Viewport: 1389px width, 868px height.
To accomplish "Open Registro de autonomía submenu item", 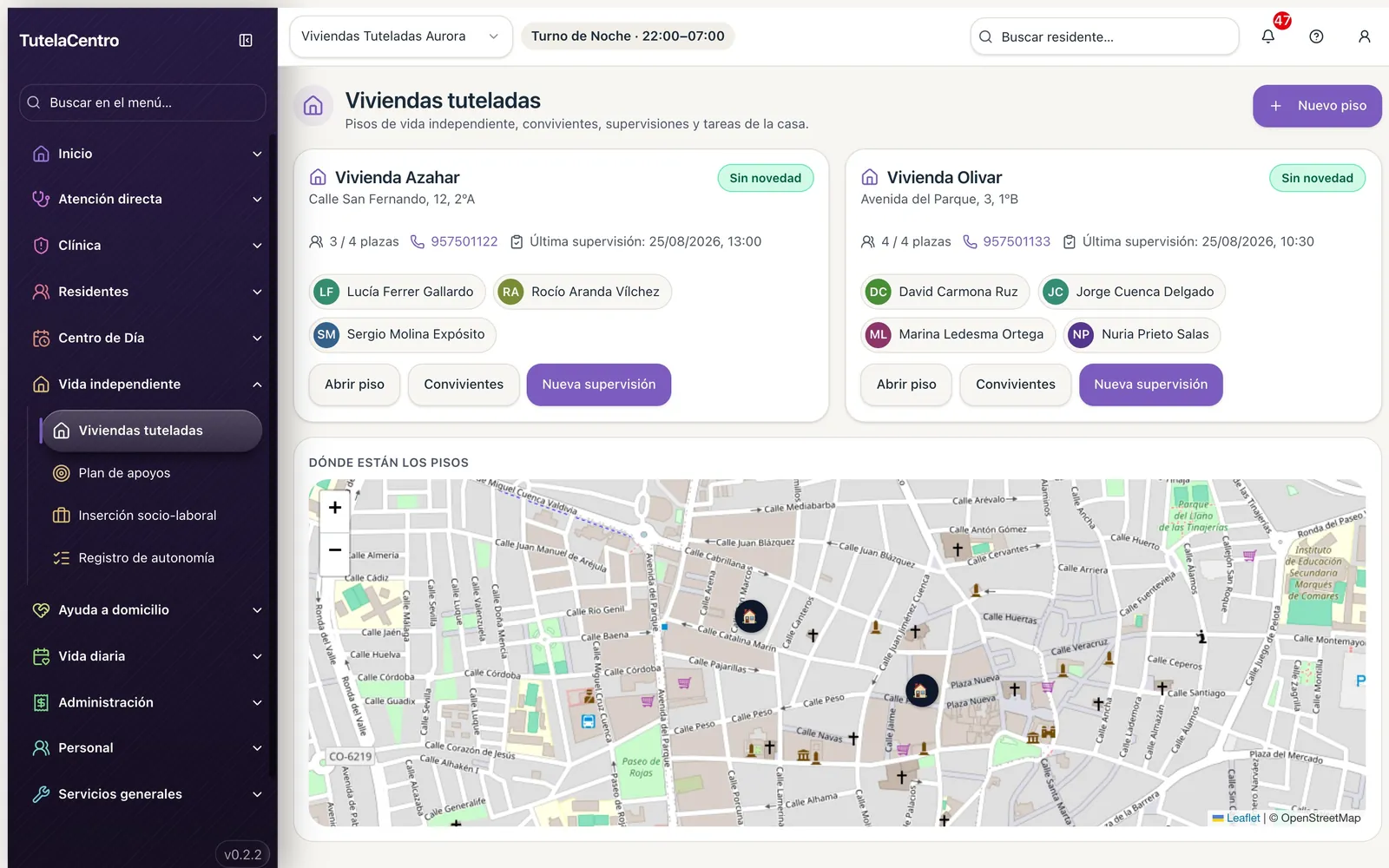I will tap(151, 558).
